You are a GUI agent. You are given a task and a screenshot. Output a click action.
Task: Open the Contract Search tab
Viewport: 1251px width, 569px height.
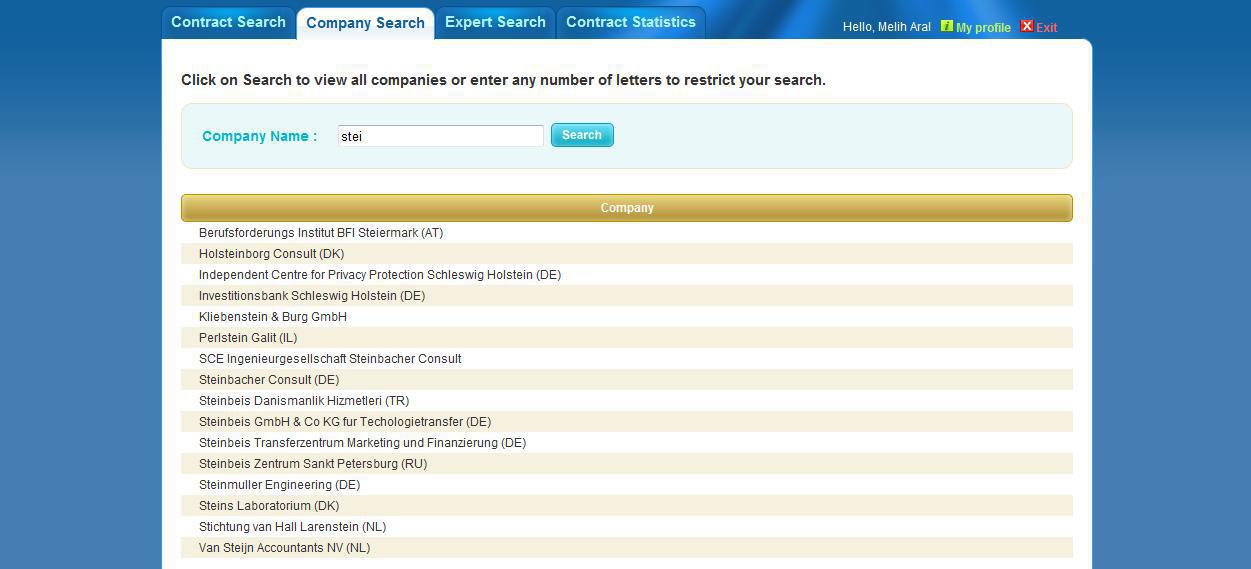(228, 22)
